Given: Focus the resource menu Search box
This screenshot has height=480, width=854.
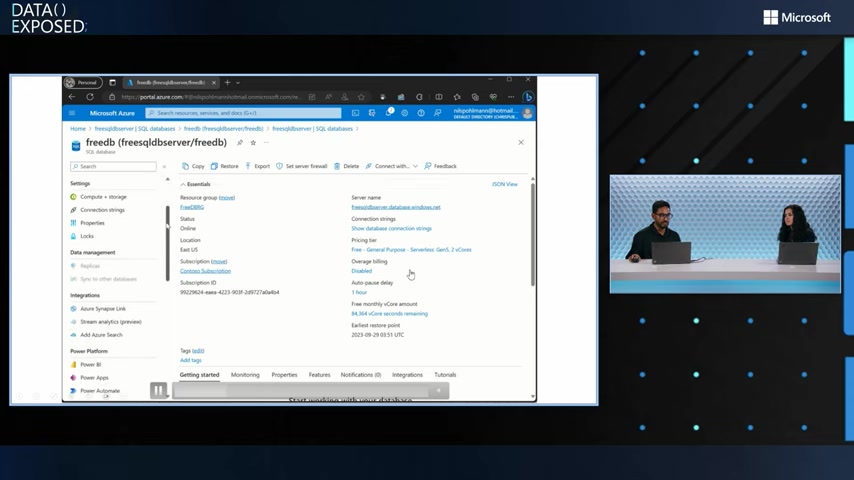Looking at the screenshot, I should pyautogui.click(x=113, y=166).
